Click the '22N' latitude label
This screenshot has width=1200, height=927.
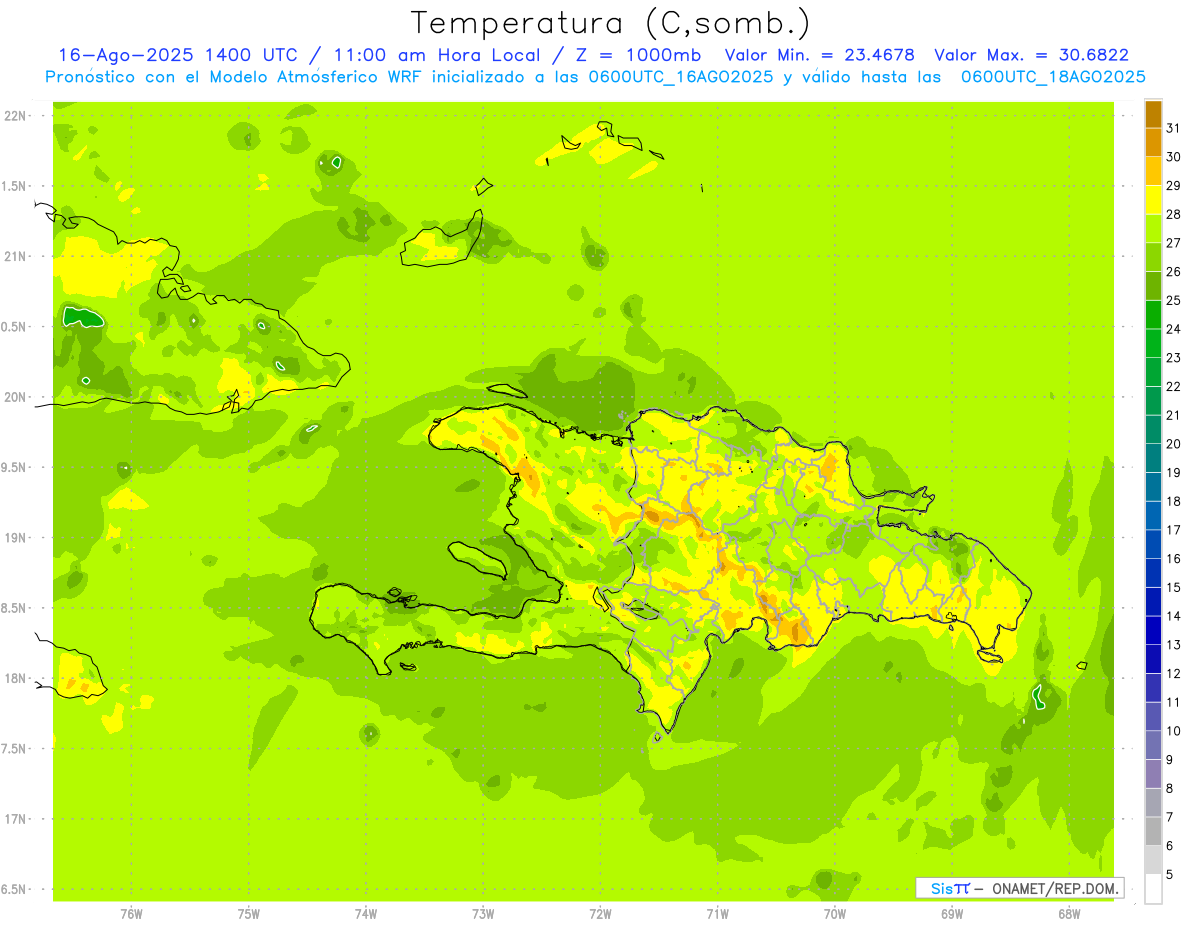pos(16,116)
